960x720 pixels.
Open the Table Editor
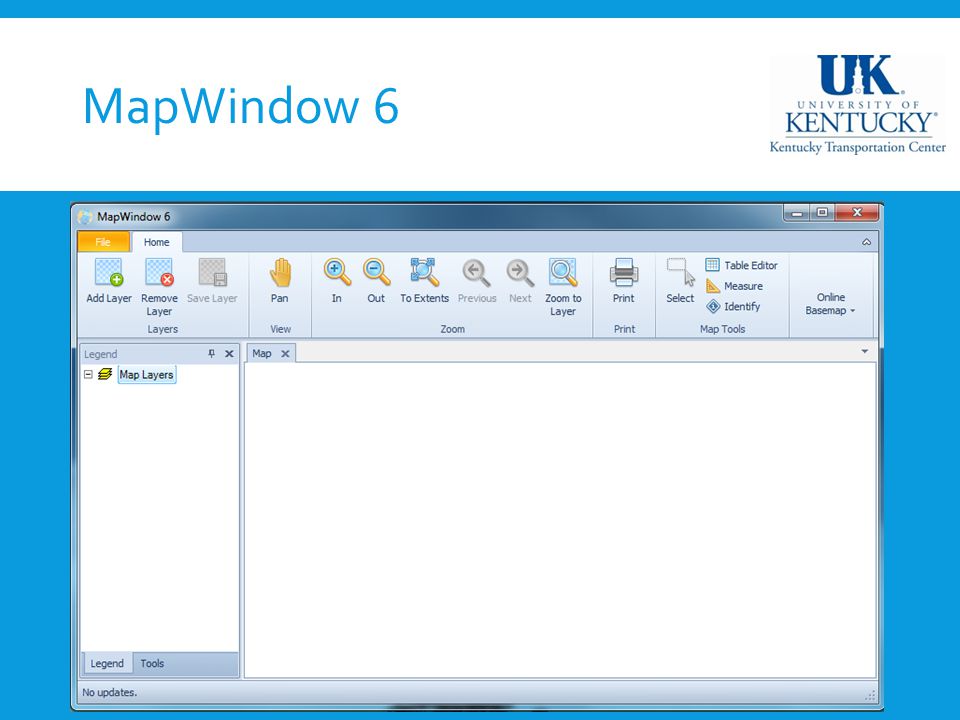tap(742, 265)
